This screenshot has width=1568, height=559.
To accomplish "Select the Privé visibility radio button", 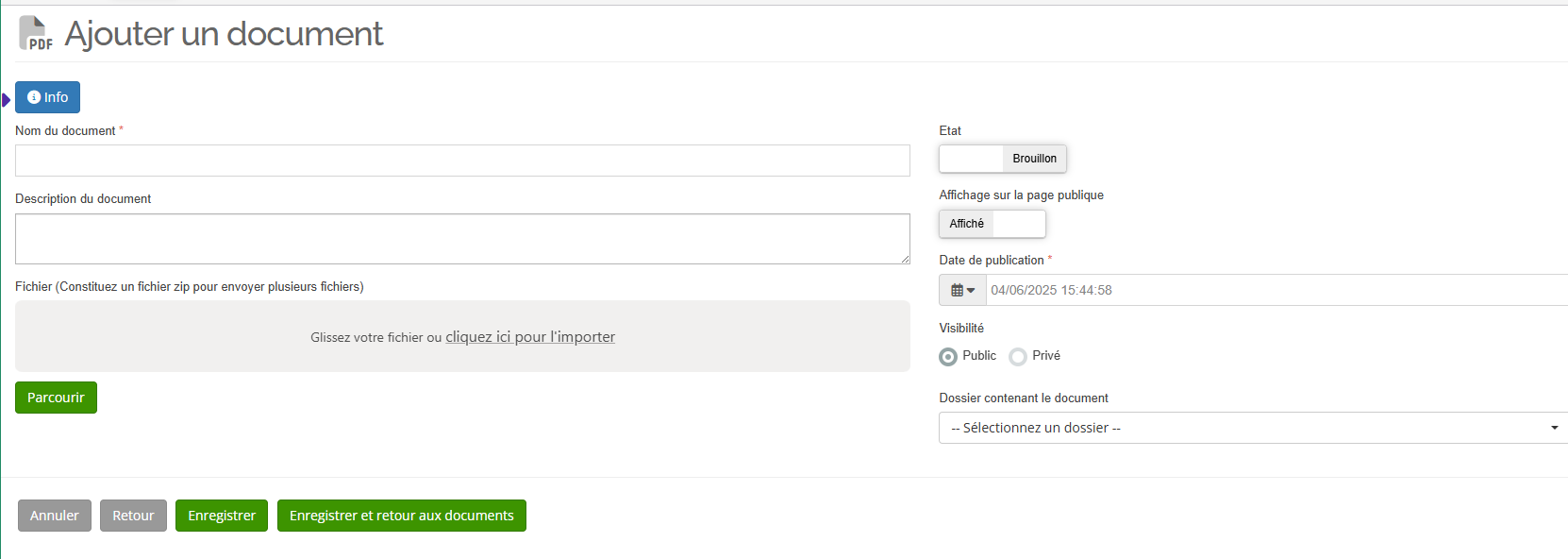I will pos(1018,357).
